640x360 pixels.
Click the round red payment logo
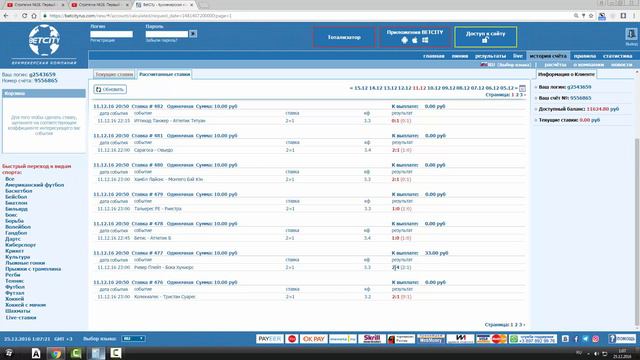tap(292, 339)
